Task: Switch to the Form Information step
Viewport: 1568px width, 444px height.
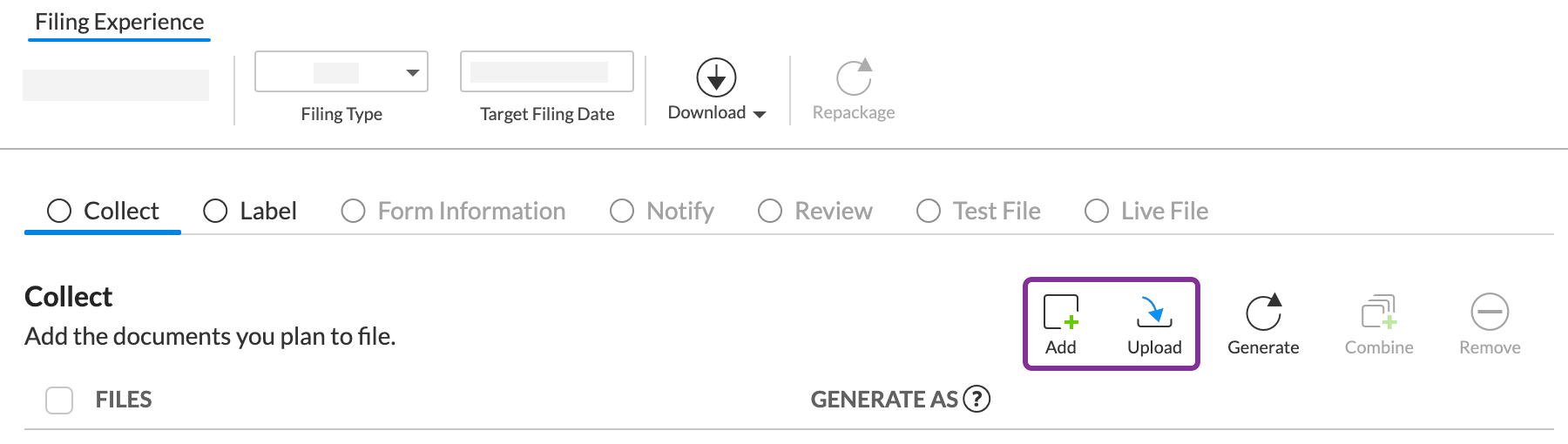Action: click(x=453, y=212)
